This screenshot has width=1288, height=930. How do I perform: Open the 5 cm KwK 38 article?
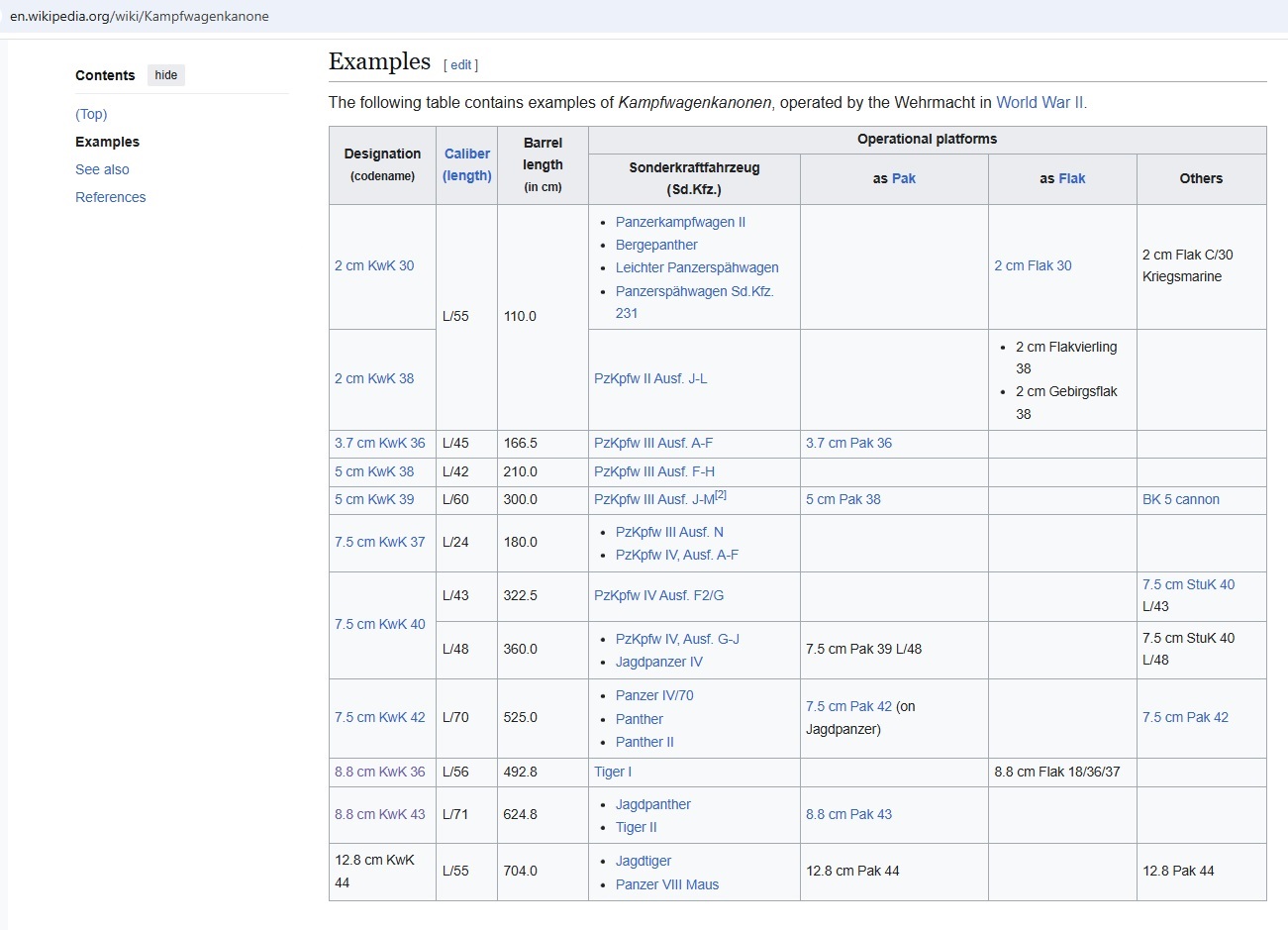[x=374, y=471]
